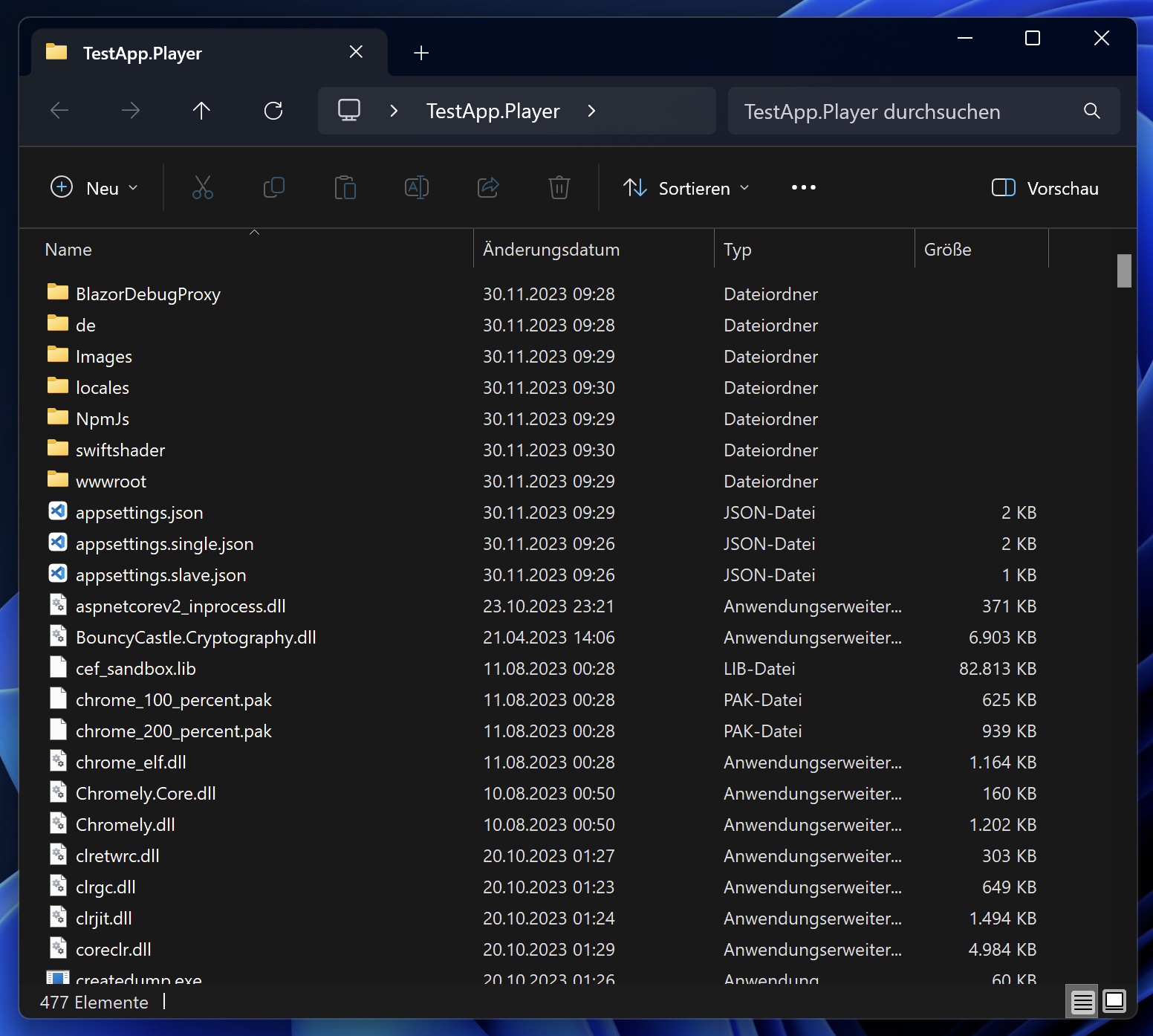1153x1036 pixels.
Task: Click VS Code icon of appsettings.slave.json
Action: 58,574
